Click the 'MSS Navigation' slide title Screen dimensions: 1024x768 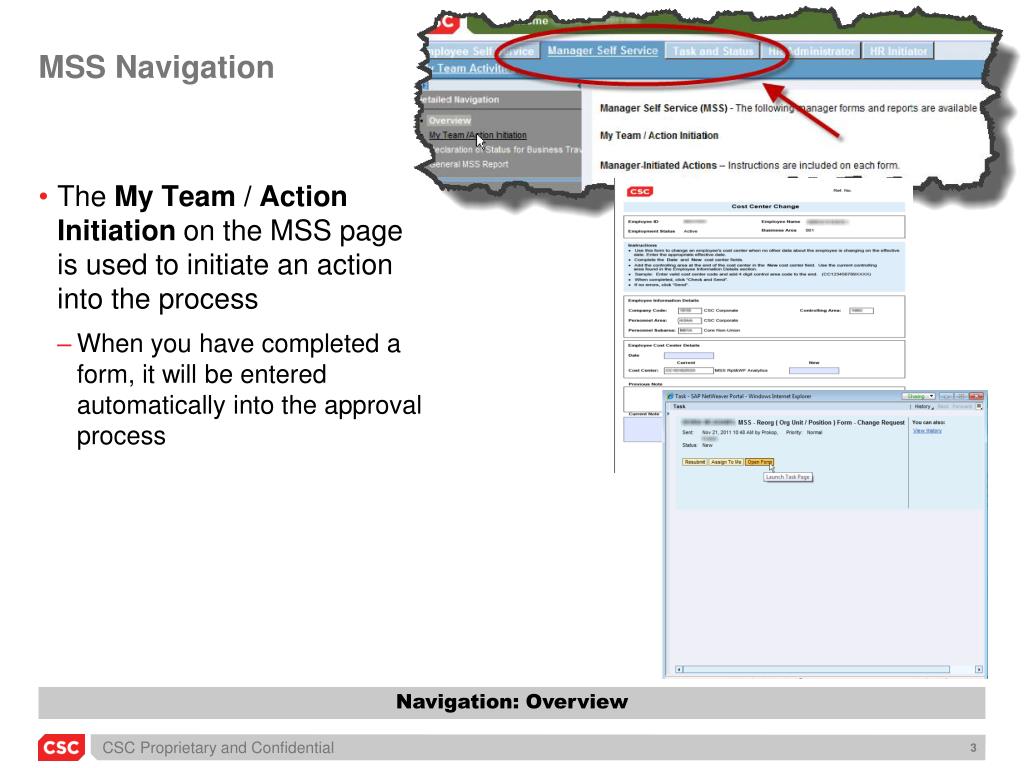tap(157, 67)
